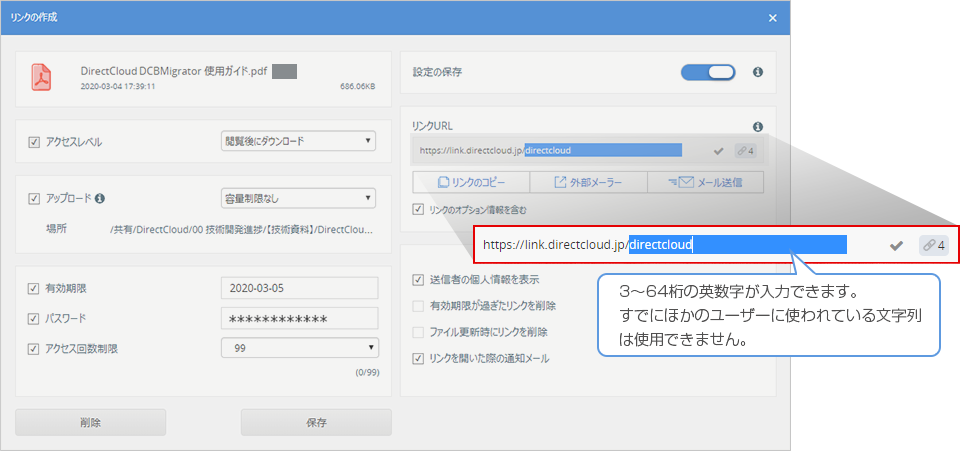Click the timestamp 2020-03-04 17:39:11

(x=118, y=87)
